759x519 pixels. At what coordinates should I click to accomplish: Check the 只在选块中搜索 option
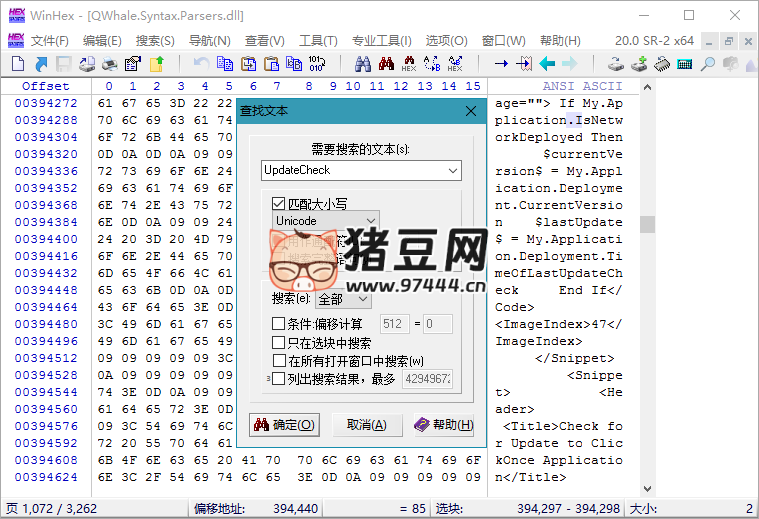click(278, 342)
